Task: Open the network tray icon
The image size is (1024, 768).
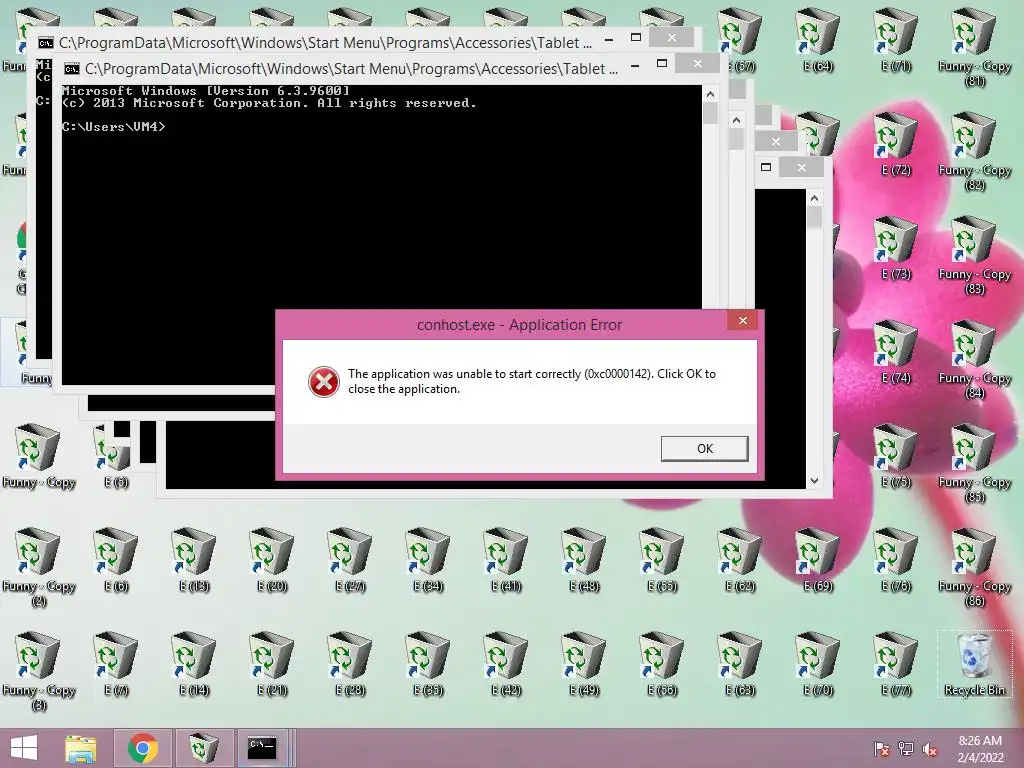Action: click(x=906, y=749)
